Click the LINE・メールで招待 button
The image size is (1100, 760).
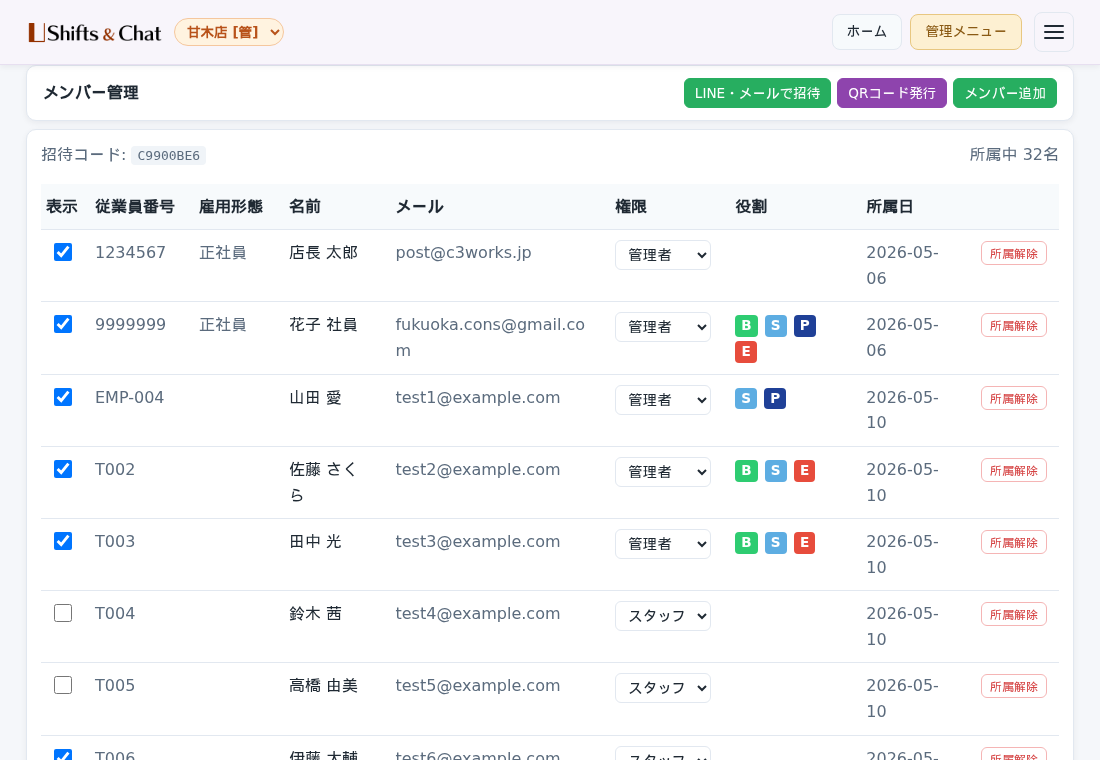click(x=757, y=93)
